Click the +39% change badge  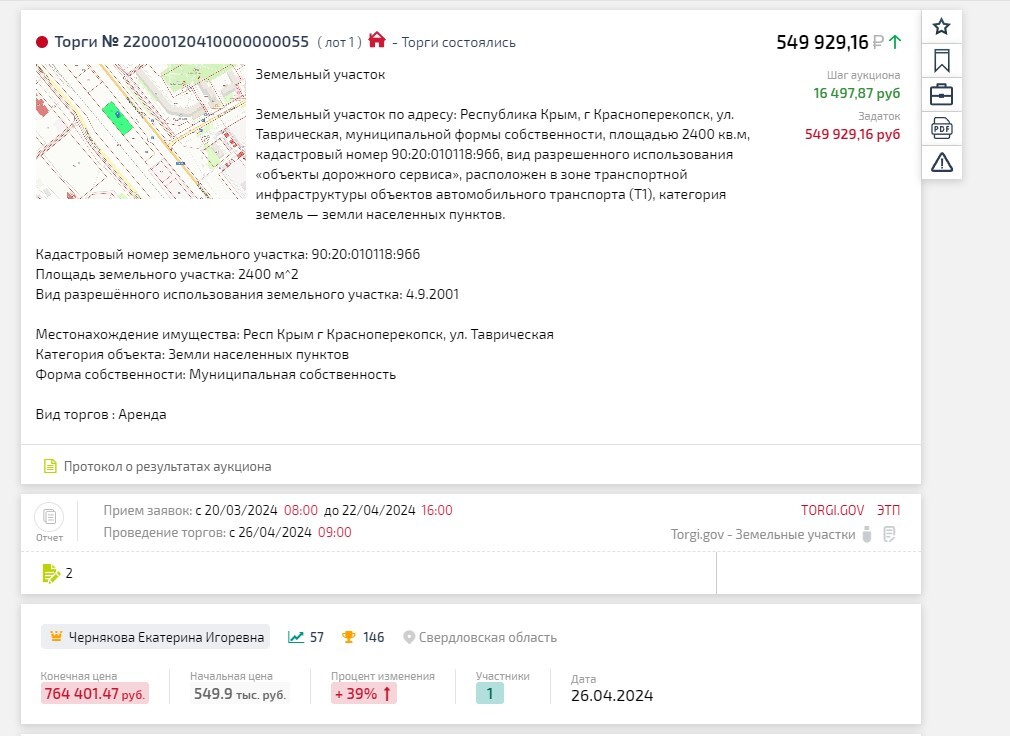coord(363,694)
